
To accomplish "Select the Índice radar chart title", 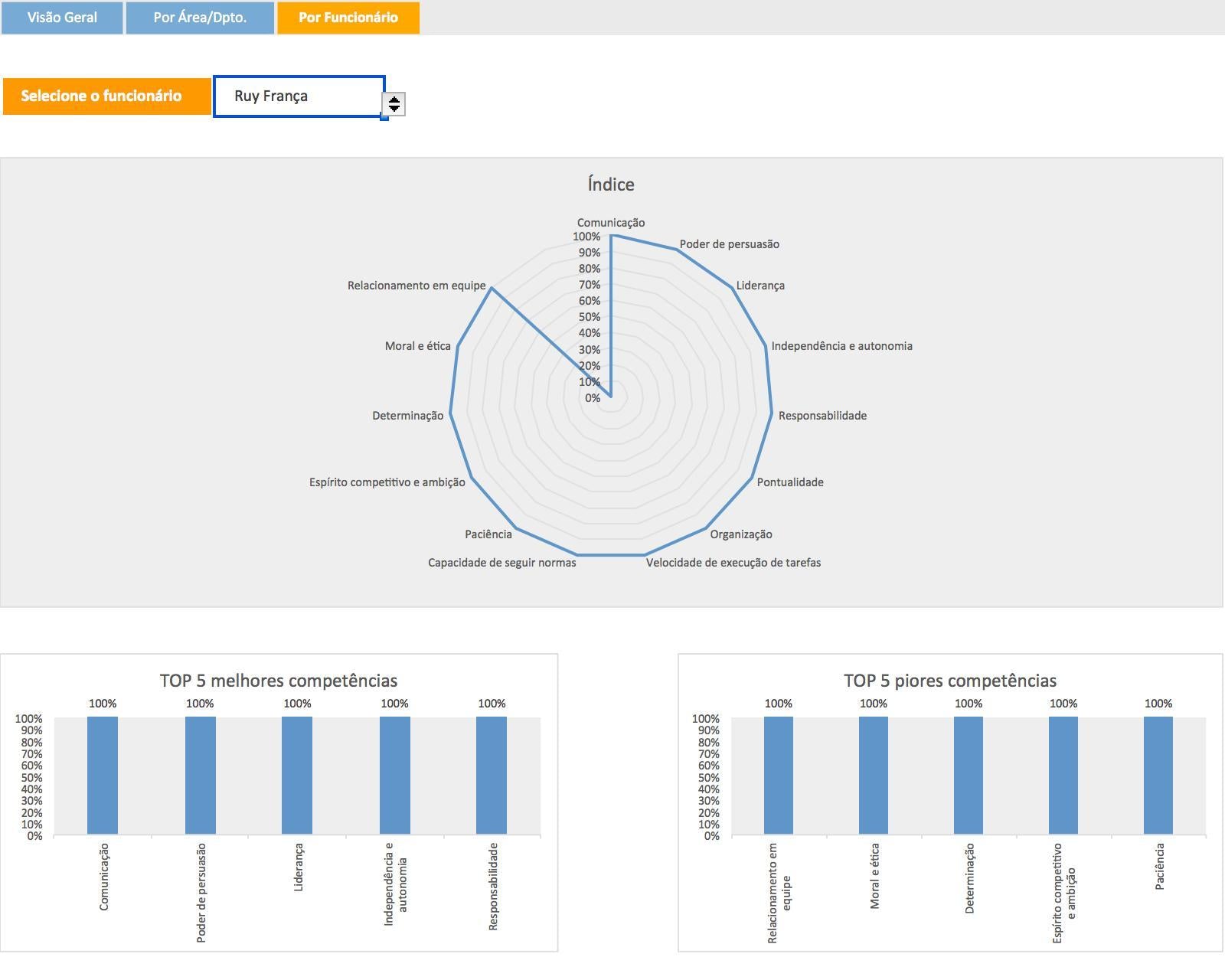I will coord(611,185).
